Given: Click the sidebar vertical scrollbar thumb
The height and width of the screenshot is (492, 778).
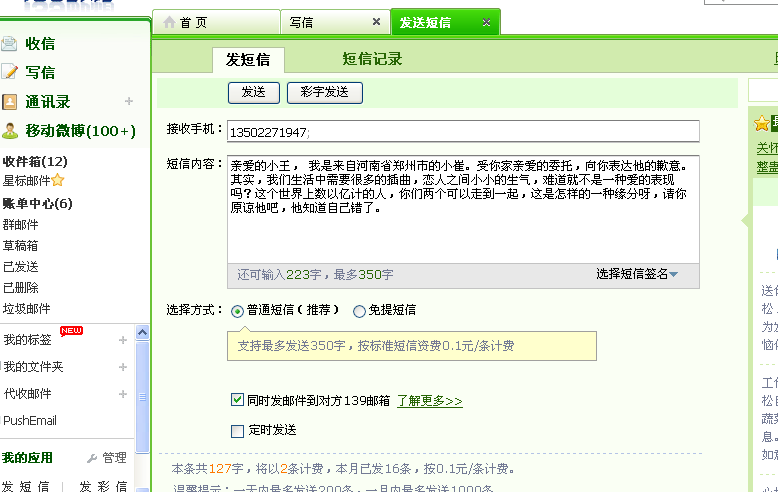Looking at the screenshot, I should [142, 397].
